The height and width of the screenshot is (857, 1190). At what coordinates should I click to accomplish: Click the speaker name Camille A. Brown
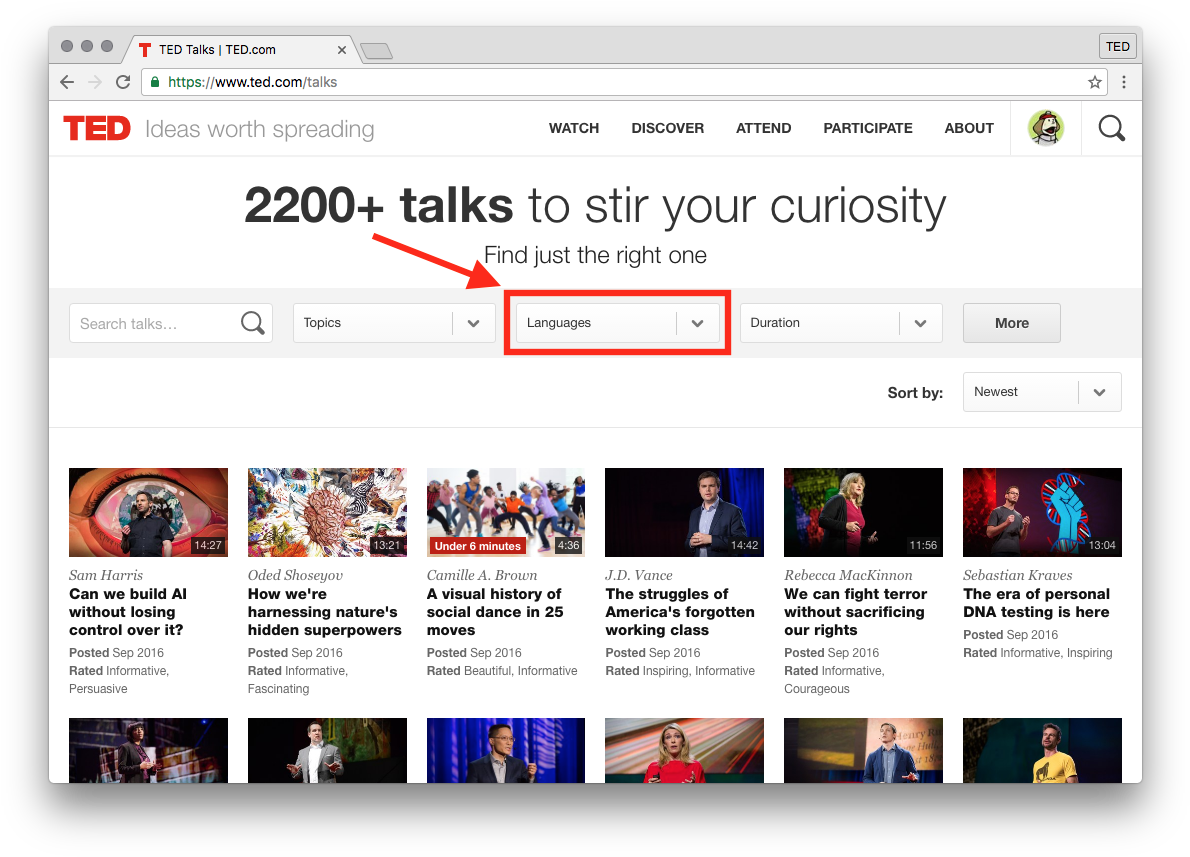482,575
